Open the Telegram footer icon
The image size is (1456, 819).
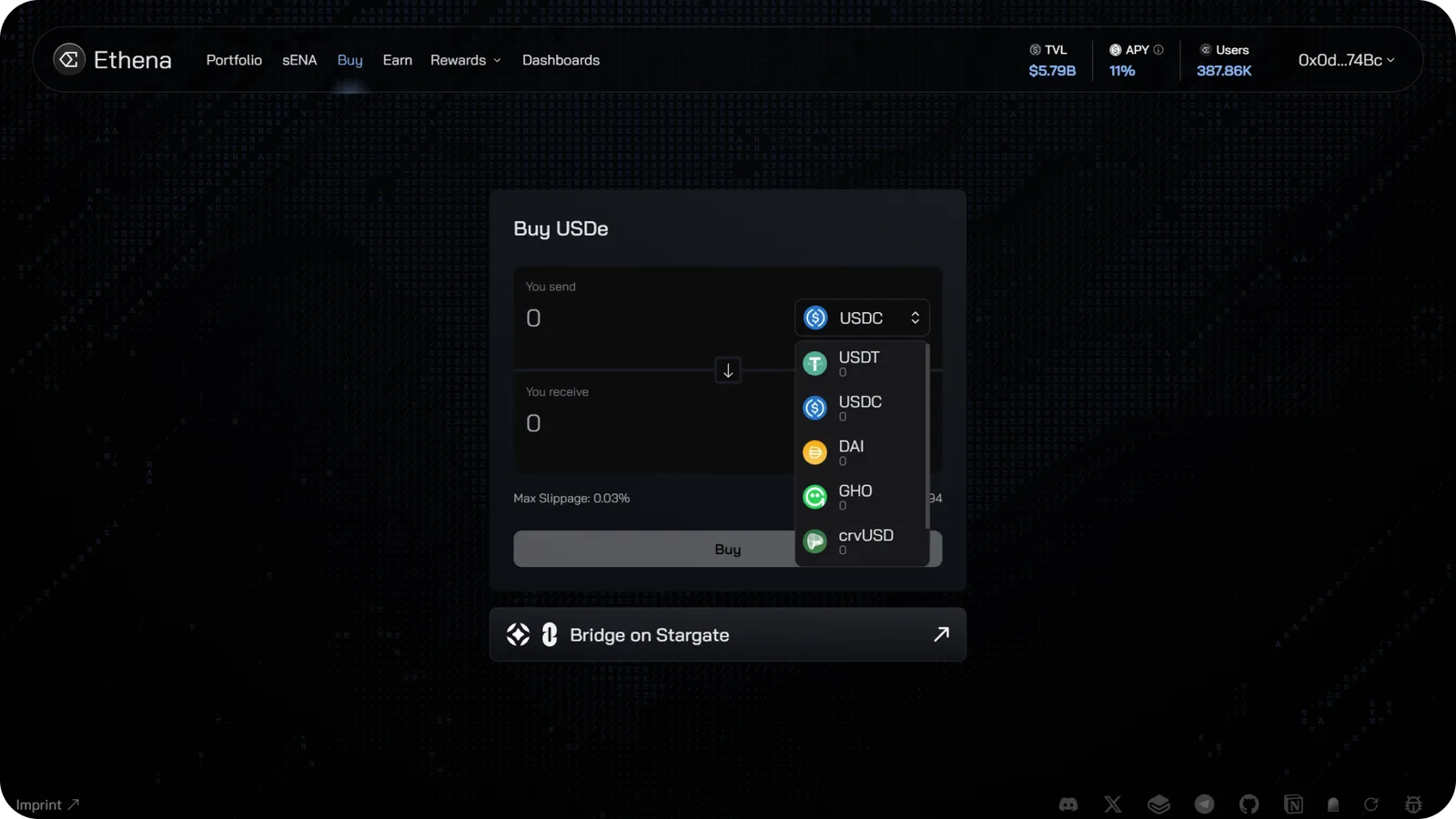1204,804
